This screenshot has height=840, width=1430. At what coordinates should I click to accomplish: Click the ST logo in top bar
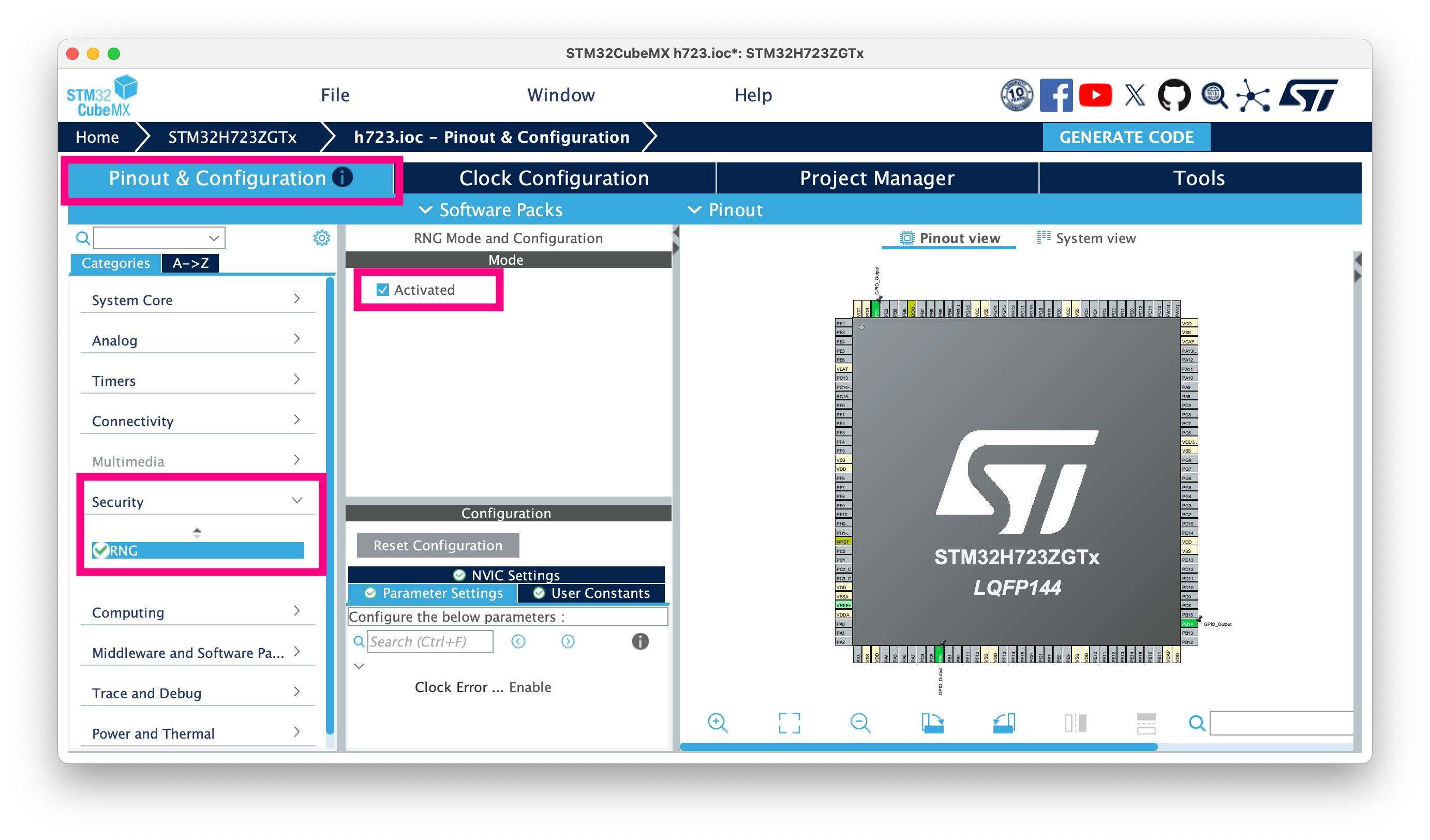(1308, 95)
